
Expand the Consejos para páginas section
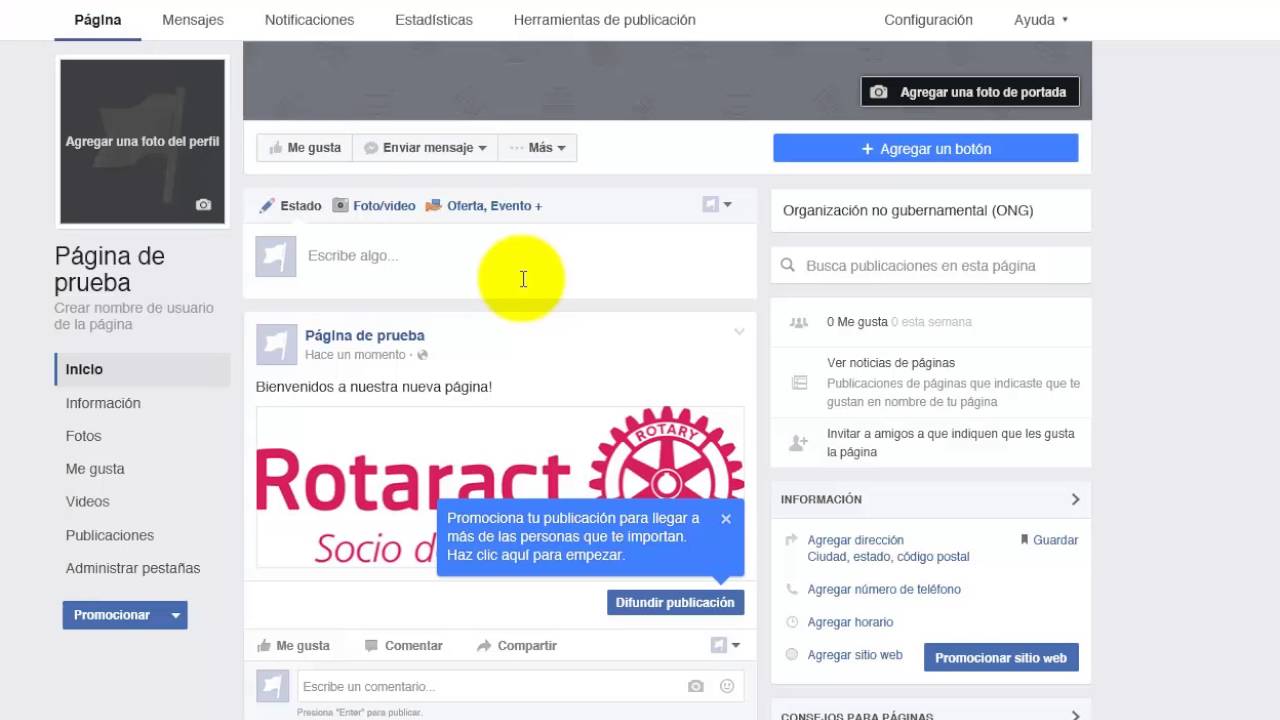[1076, 715]
